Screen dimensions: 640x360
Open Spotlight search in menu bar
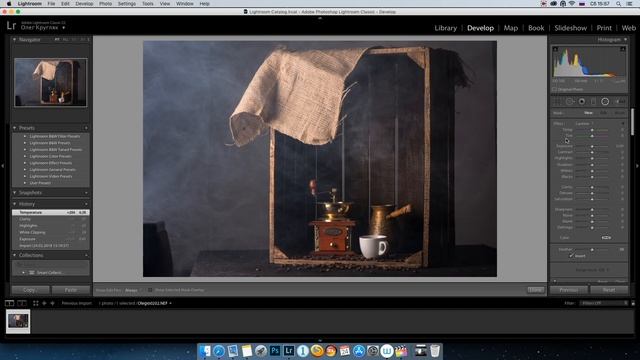tap(619, 4)
